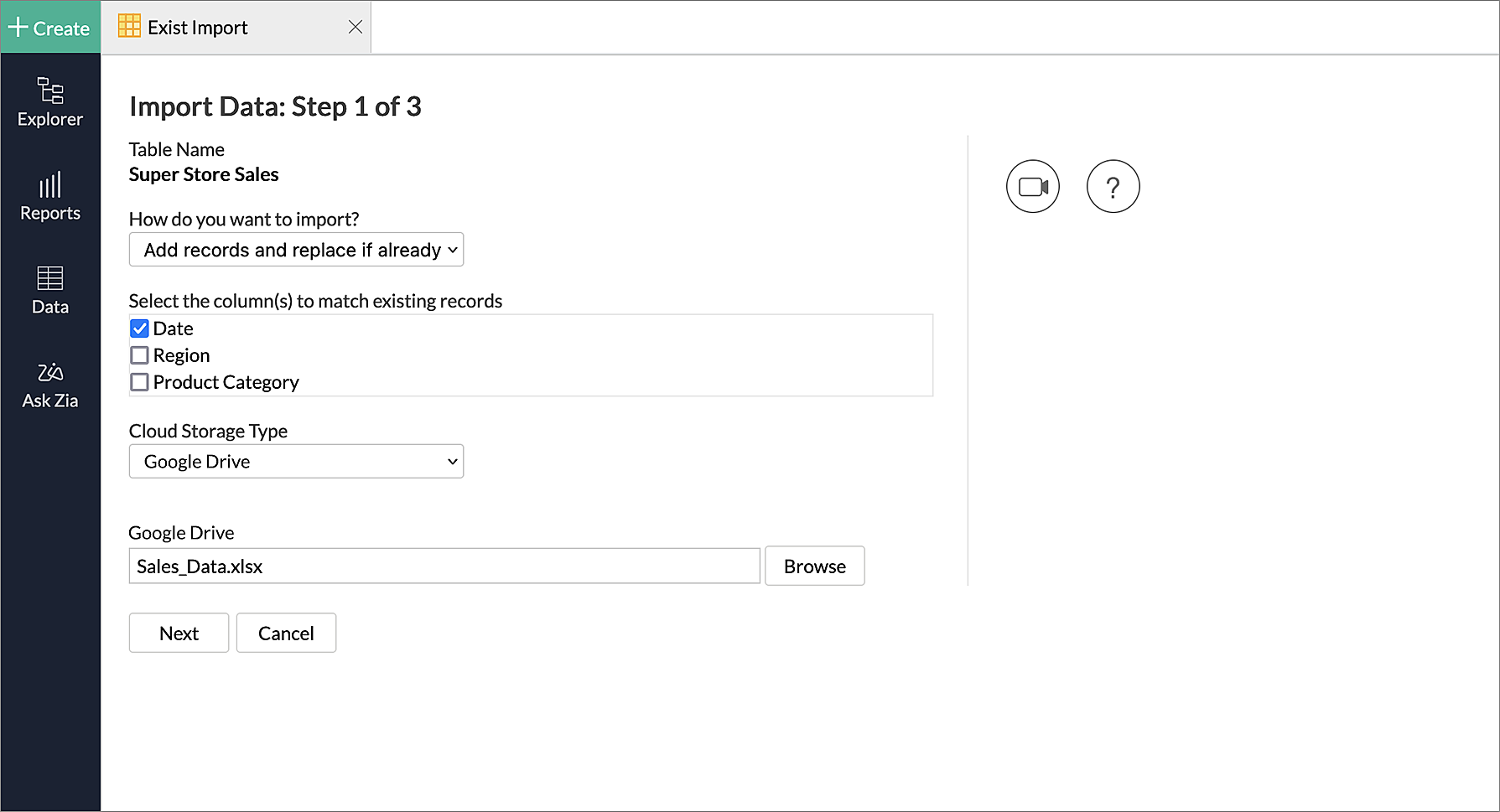Expand the import method dropdown
1500x812 pixels.
click(x=296, y=250)
